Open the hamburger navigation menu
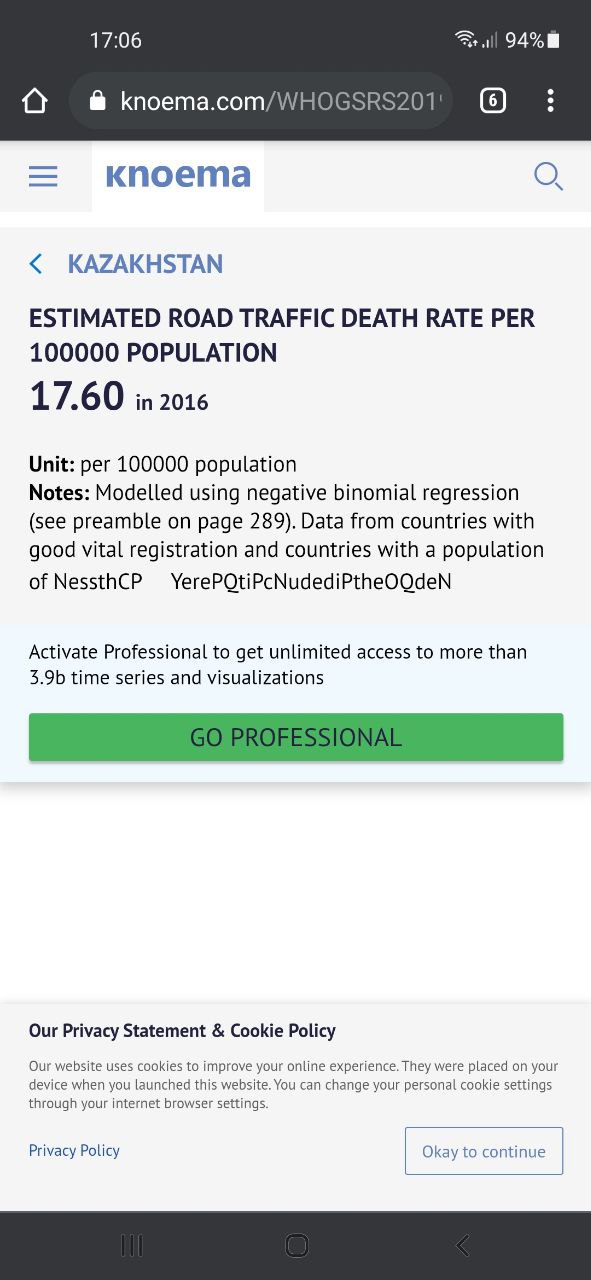Viewport: 591px width, 1280px height. click(43, 177)
